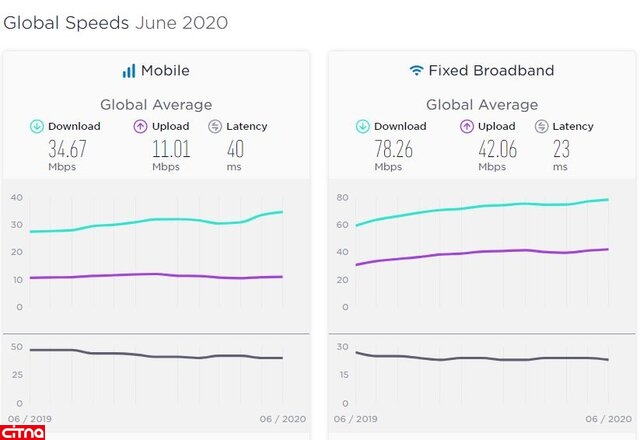Screen dimensions: 640x440
Task: Click the Fixed Broadband latency icon
Action: point(541,126)
